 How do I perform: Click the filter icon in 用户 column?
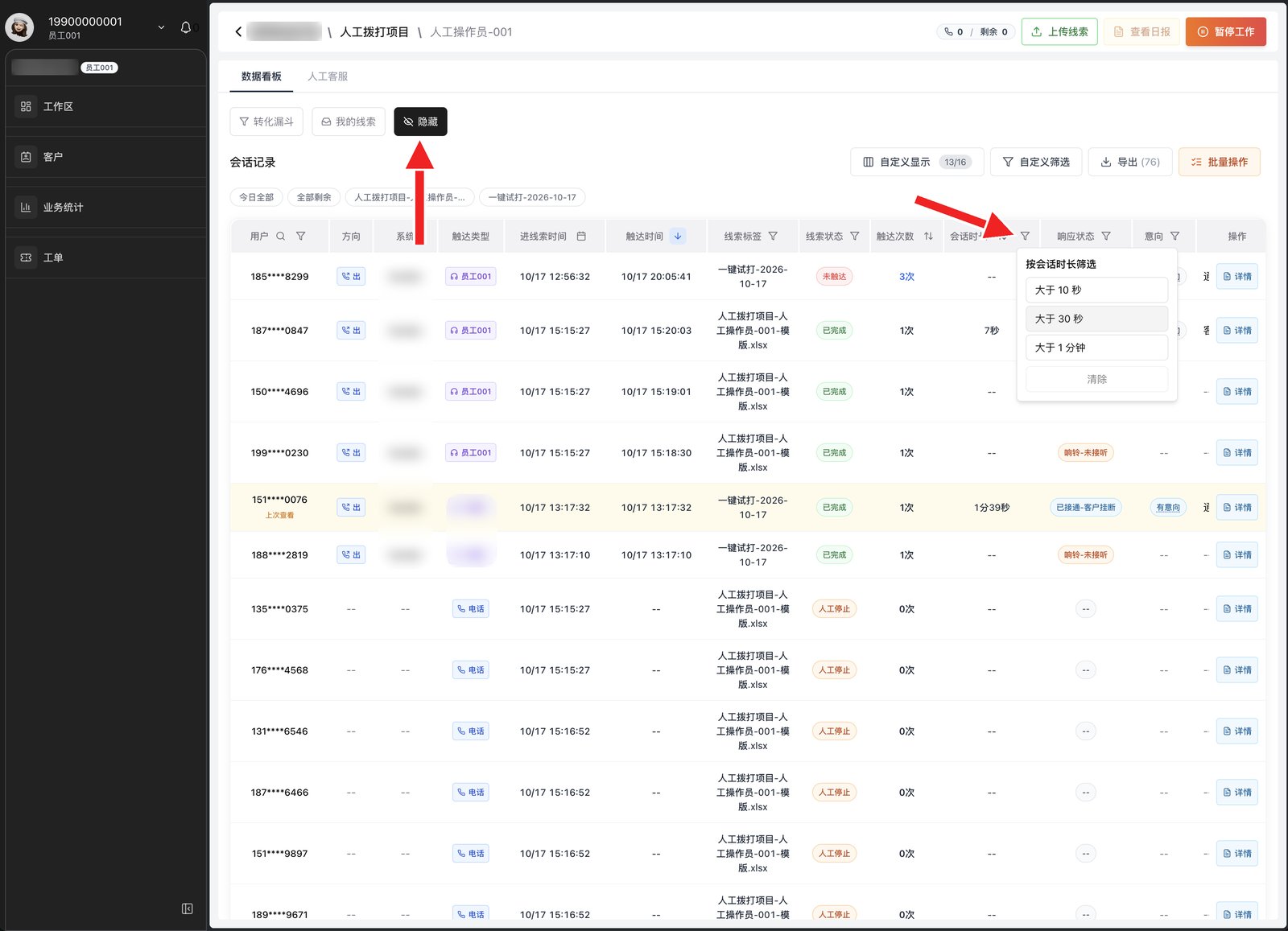(300, 236)
